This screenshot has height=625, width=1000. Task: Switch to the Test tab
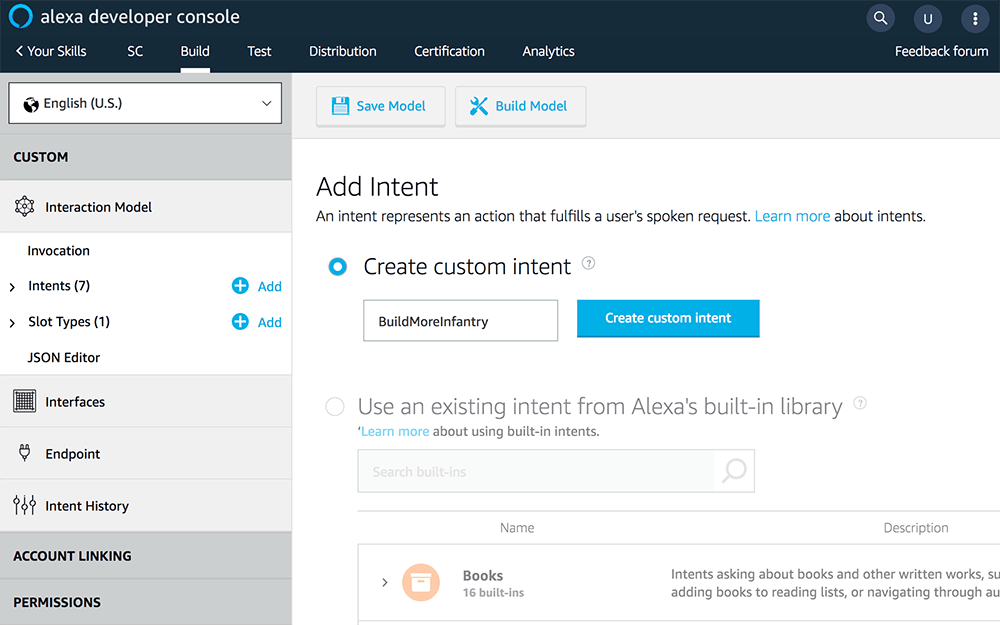259,51
